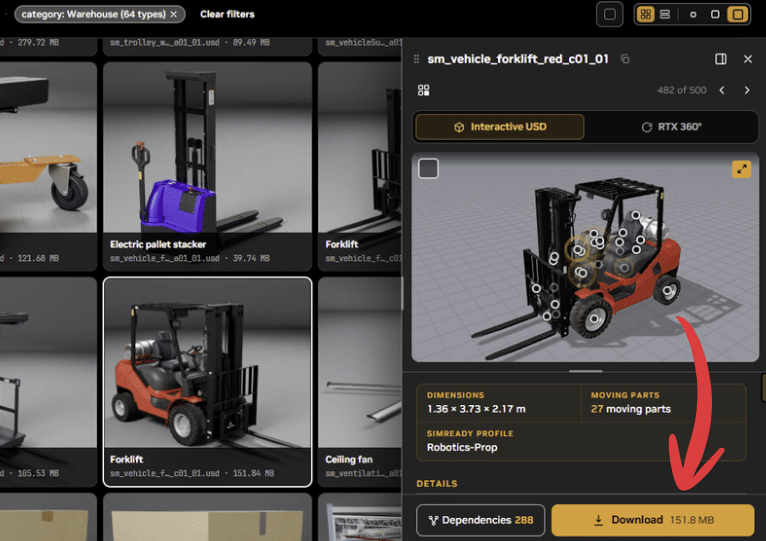Click the Electric pallet stacker title text

click(x=158, y=244)
